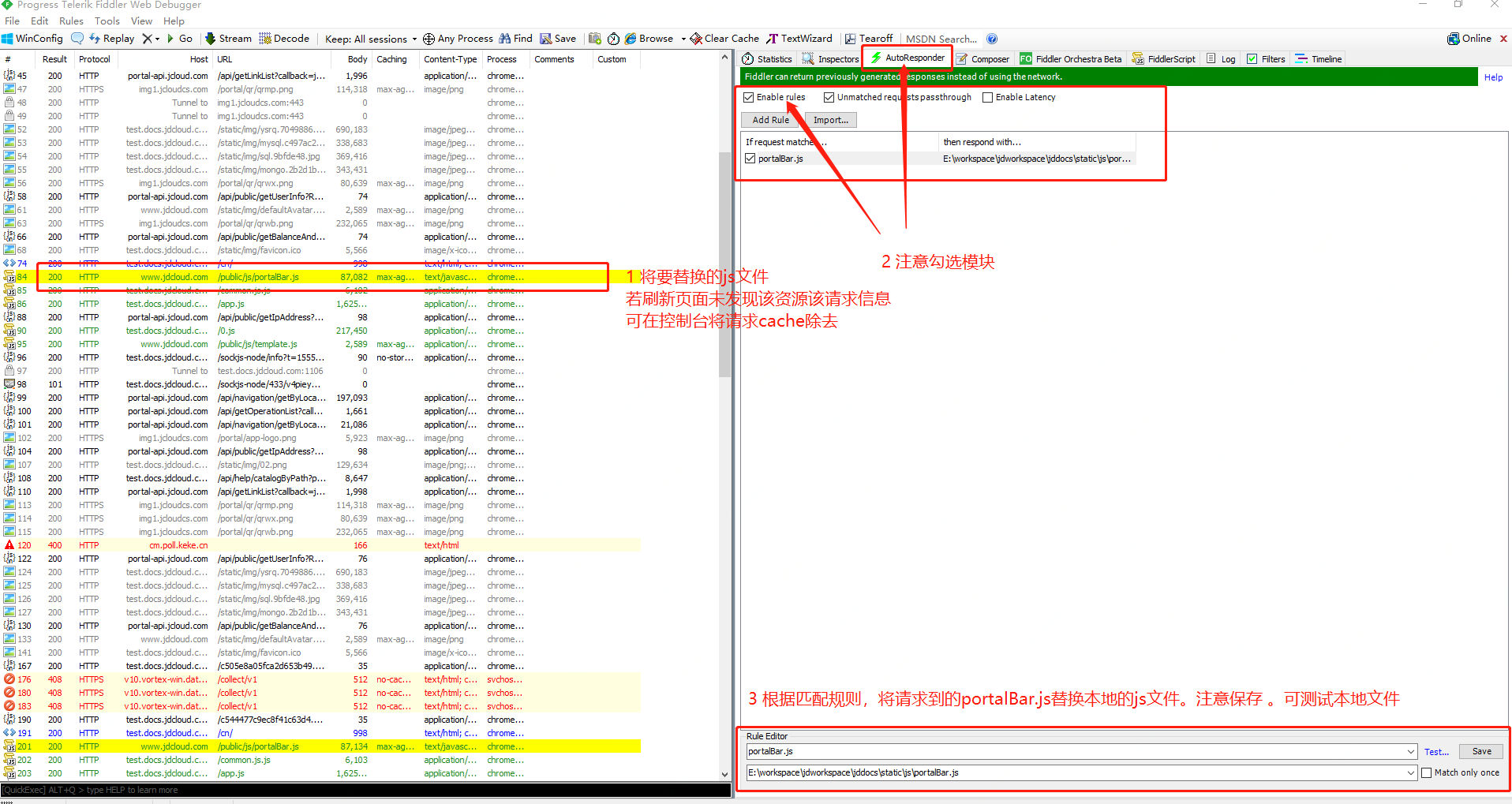Save the AutoResponder rule
Viewport: 1512px width, 804px height.
pyautogui.click(x=1480, y=751)
